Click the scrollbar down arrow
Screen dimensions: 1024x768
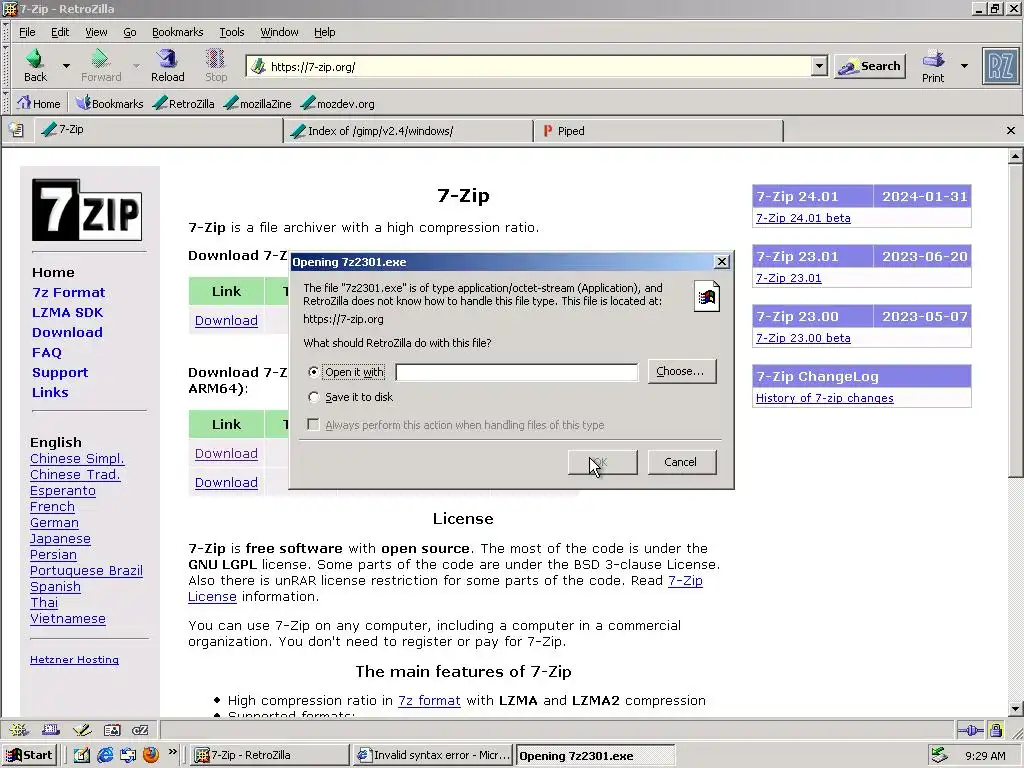point(1015,708)
